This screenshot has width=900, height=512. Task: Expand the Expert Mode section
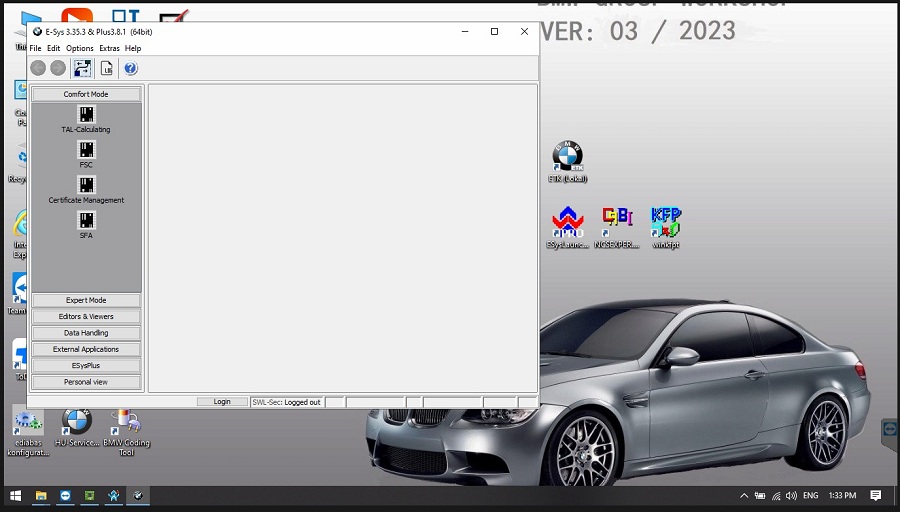point(86,300)
